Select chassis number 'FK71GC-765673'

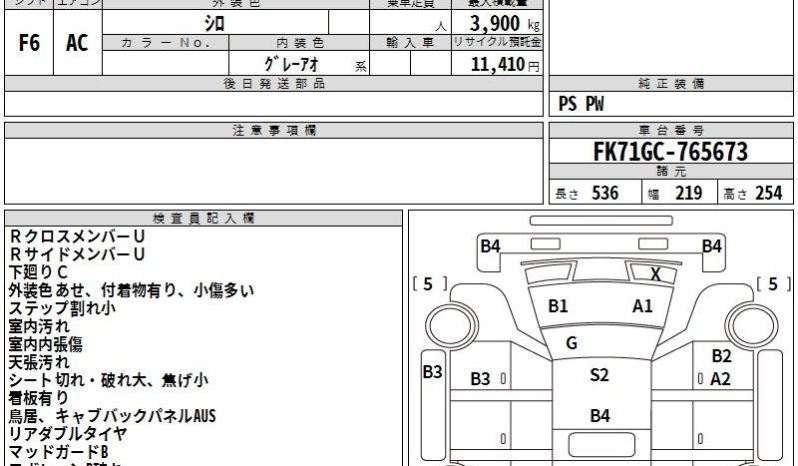click(670, 152)
